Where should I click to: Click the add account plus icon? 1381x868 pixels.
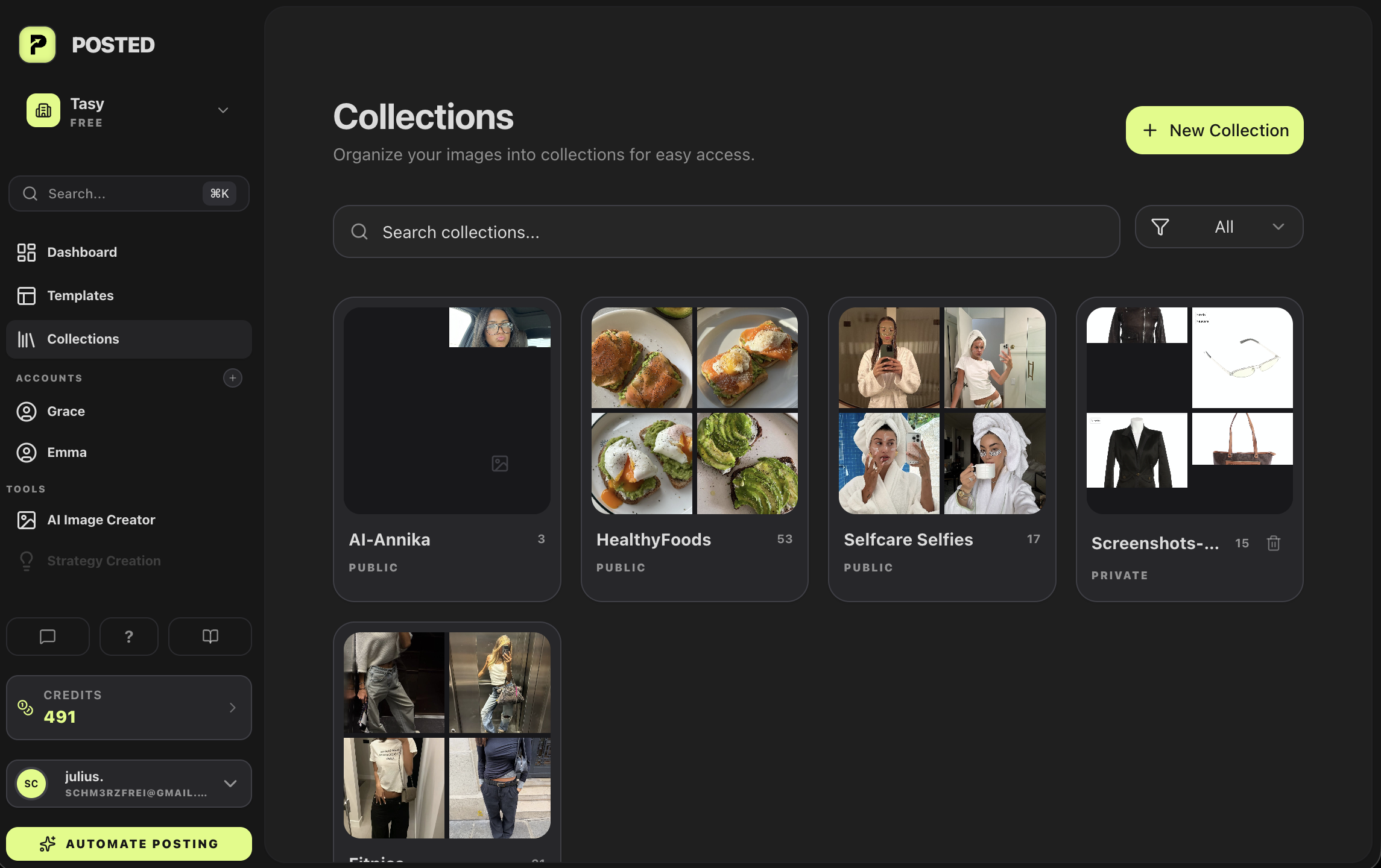(x=232, y=378)
